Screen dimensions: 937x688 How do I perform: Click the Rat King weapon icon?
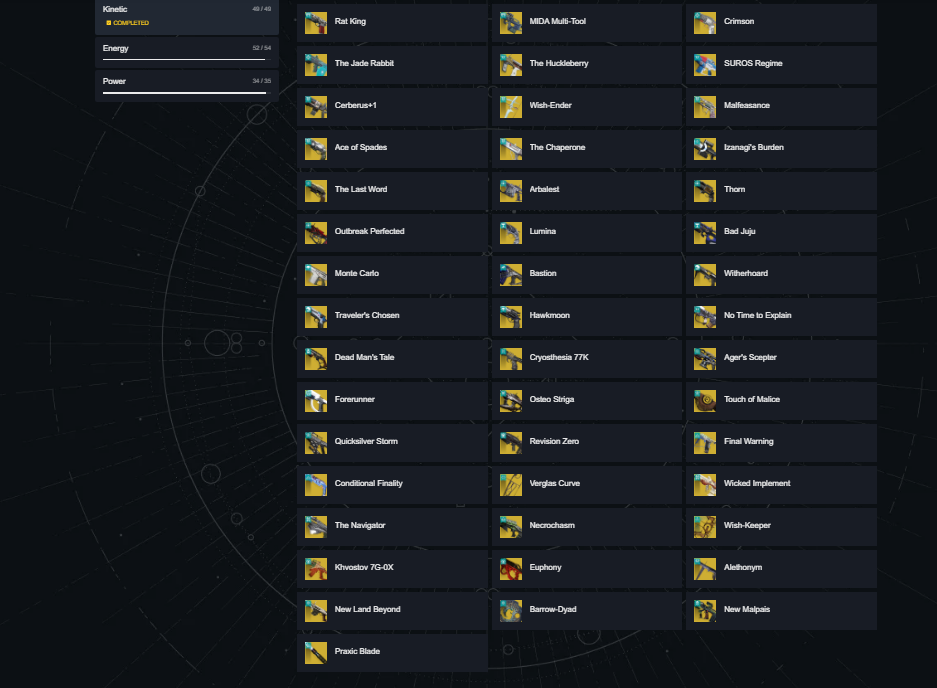click(316, 23)
